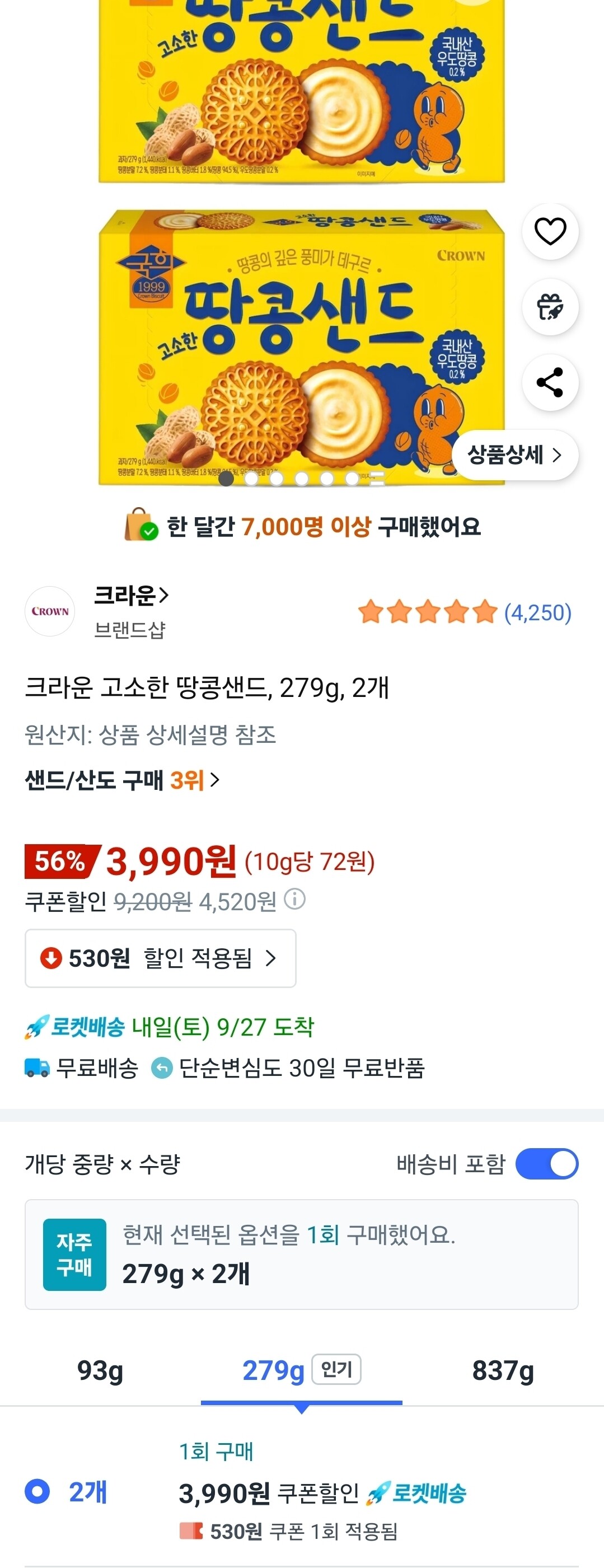Tap the rocket delivery icon

[x=36, y=1028]
